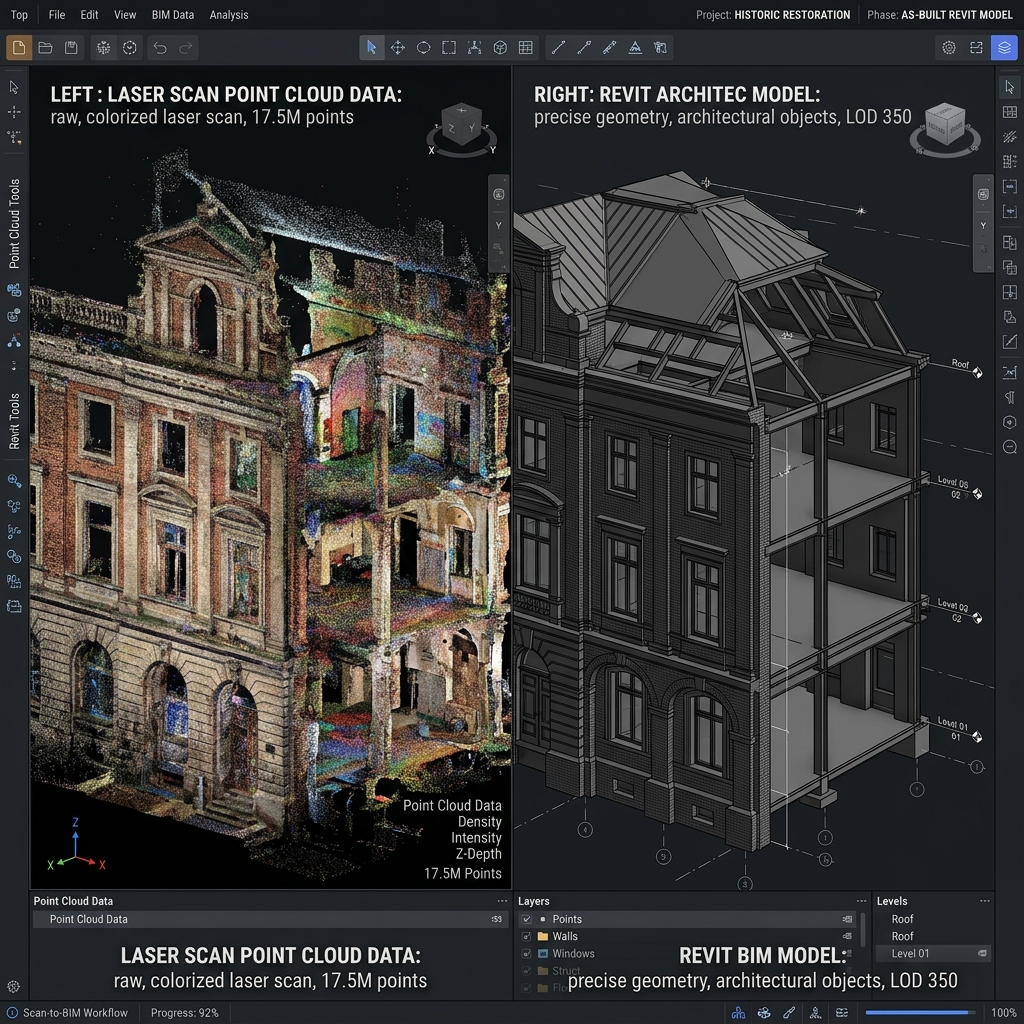
Task: Click the down-arrow under Point Cloud Tools icons
Action: 14,366
